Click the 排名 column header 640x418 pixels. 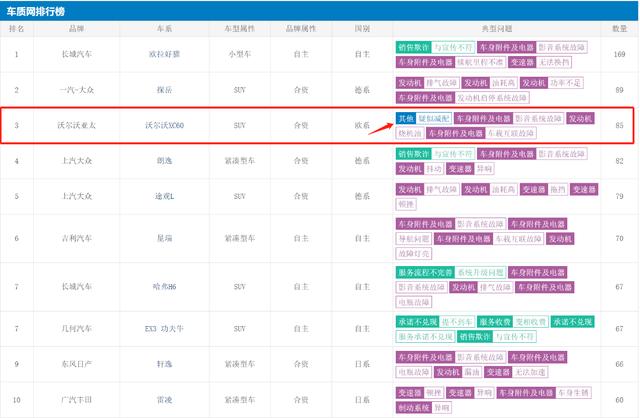[x=16, y=29]
